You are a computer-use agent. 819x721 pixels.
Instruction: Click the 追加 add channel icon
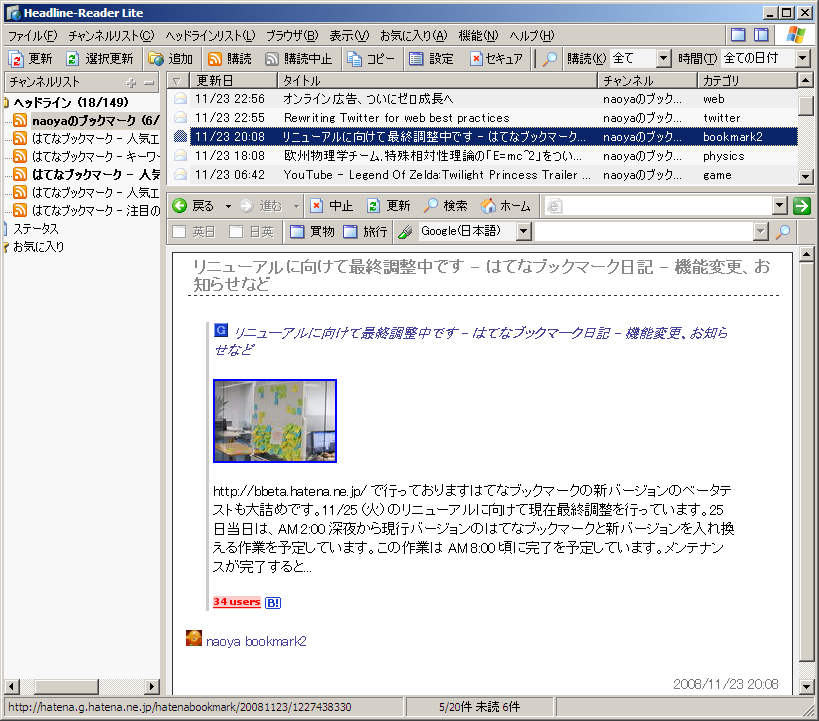[156, 59]
